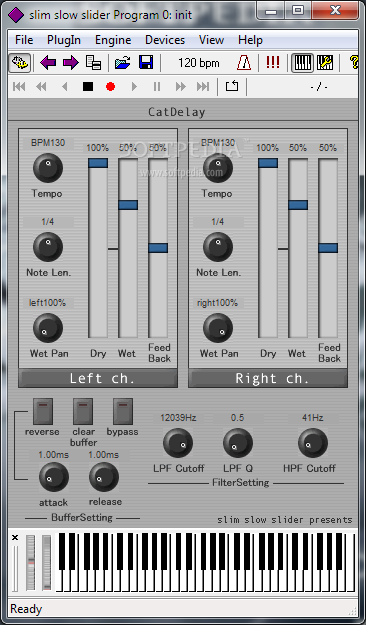Click the Left ch. panel label

98,378
